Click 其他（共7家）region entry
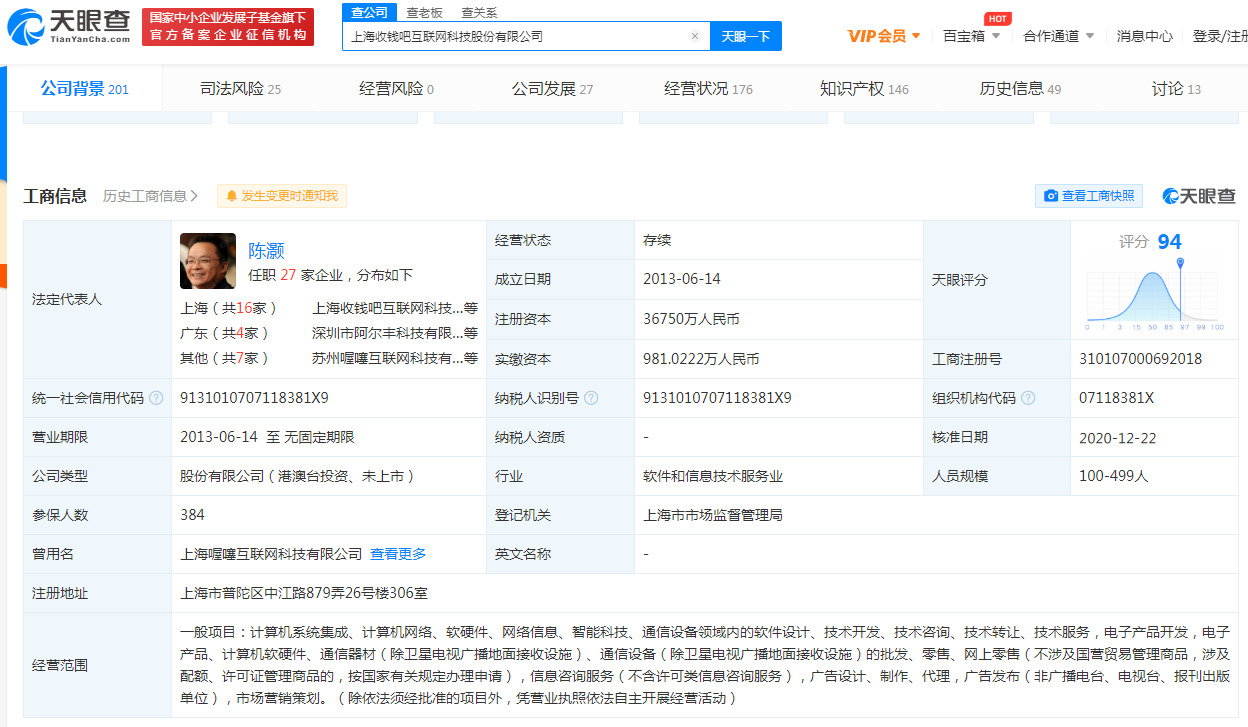This screenshot has width=1248, height=727. pos(226,358)
